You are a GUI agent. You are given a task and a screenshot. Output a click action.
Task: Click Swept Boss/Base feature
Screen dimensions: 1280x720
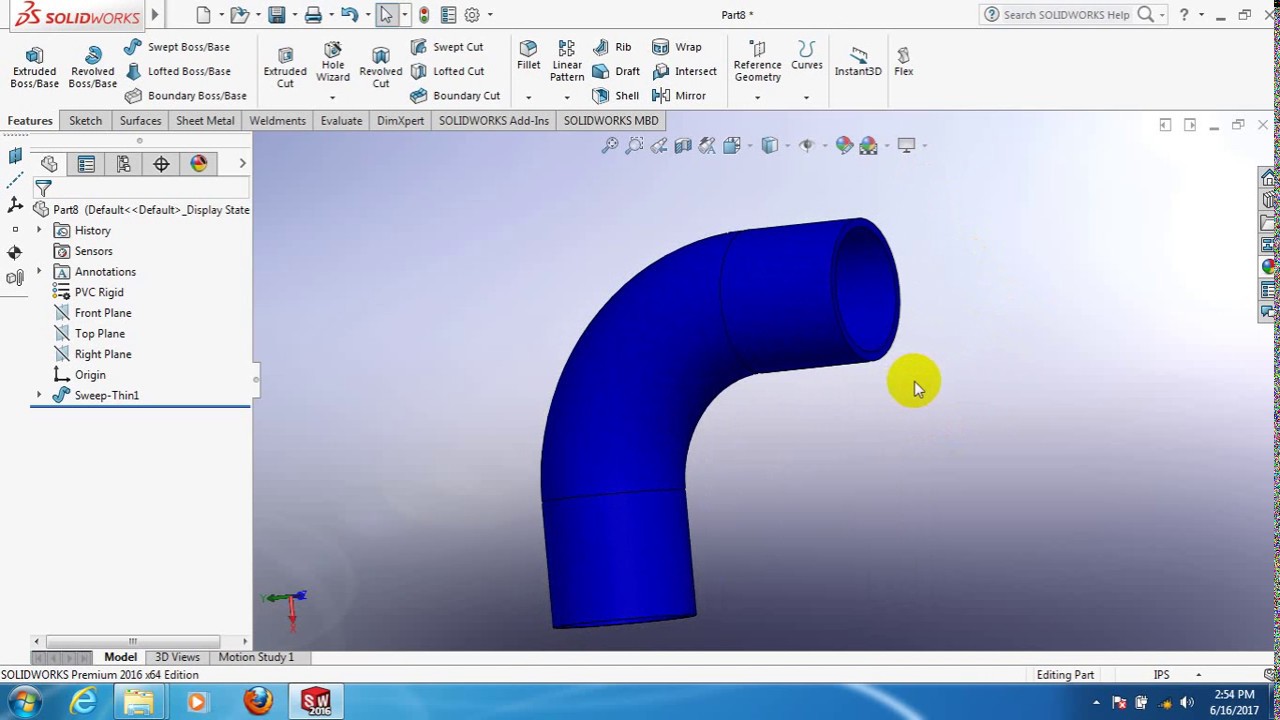177,47
